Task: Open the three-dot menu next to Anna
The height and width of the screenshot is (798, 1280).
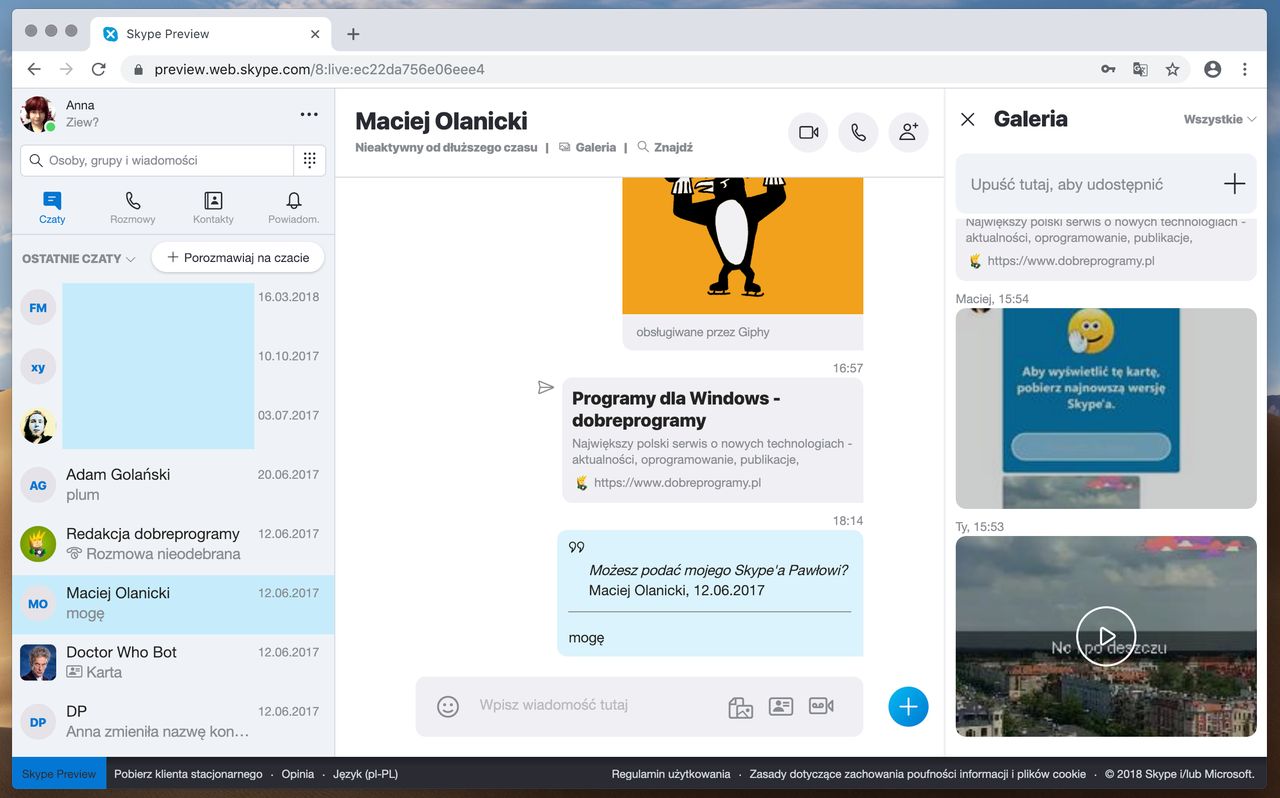Action: (308, 116)
